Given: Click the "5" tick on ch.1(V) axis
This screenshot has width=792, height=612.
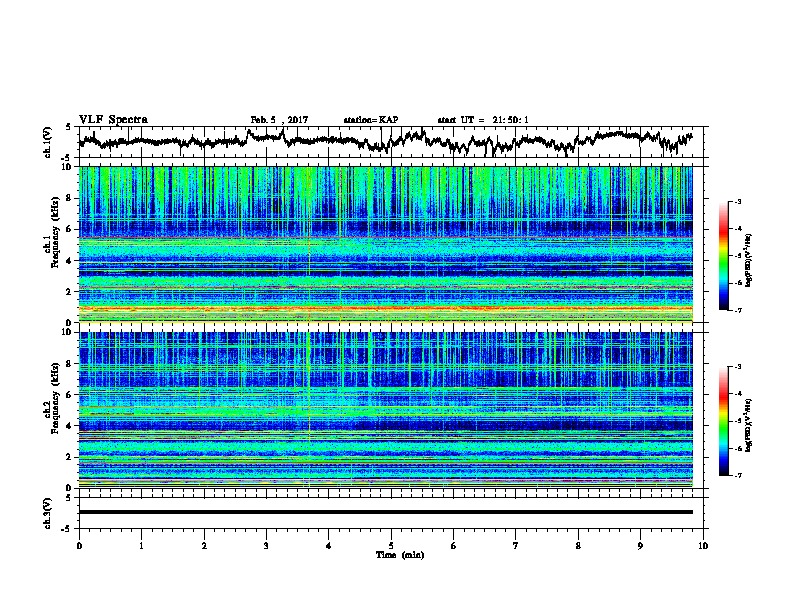Looking at the screenshot, I should tap(69, 127).
